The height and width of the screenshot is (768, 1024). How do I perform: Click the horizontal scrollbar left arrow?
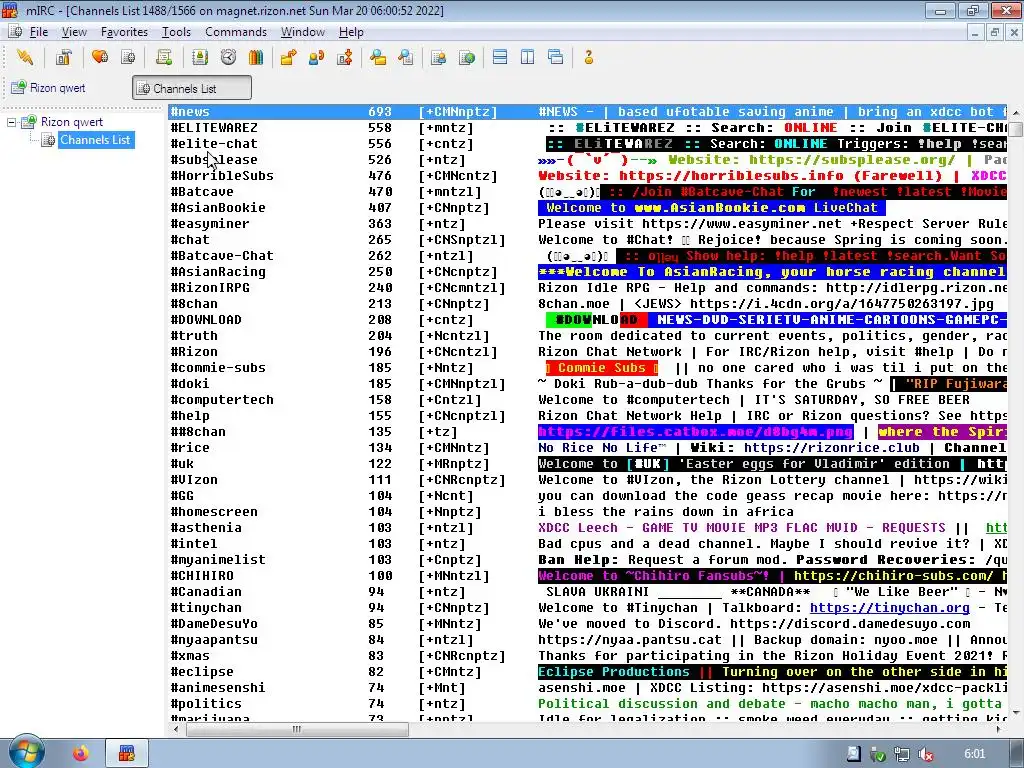(x=175, y=729)
